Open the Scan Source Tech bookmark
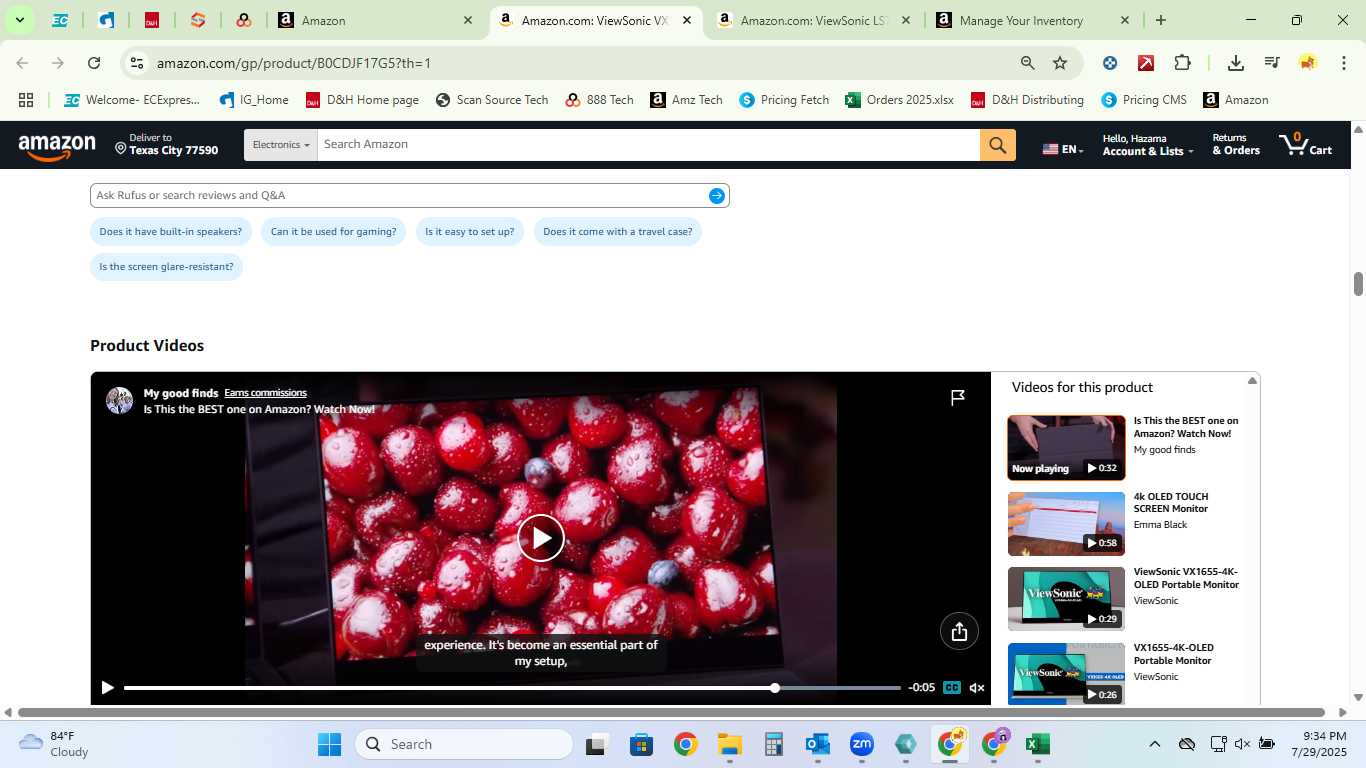 pos(491,100)
